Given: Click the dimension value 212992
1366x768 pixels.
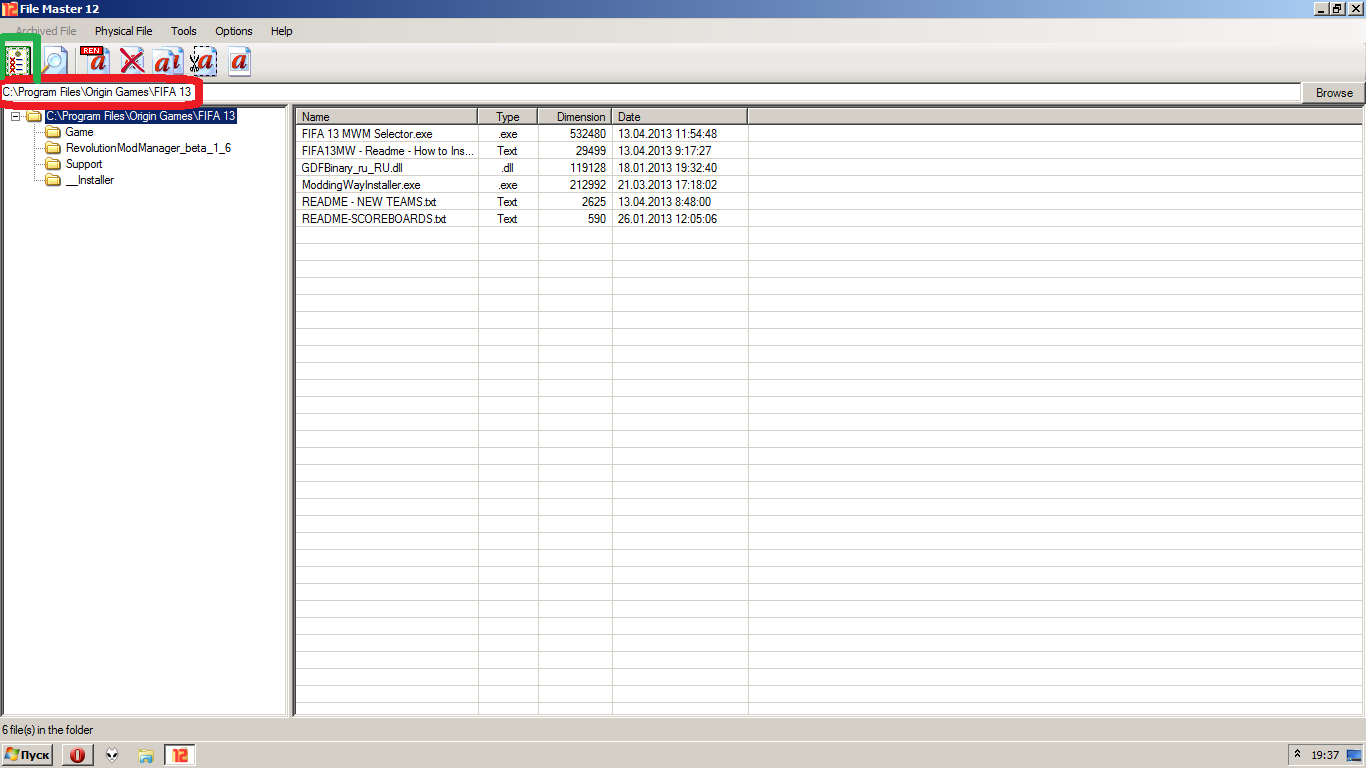Looking at the screenshot, I should tap(588, 185).
